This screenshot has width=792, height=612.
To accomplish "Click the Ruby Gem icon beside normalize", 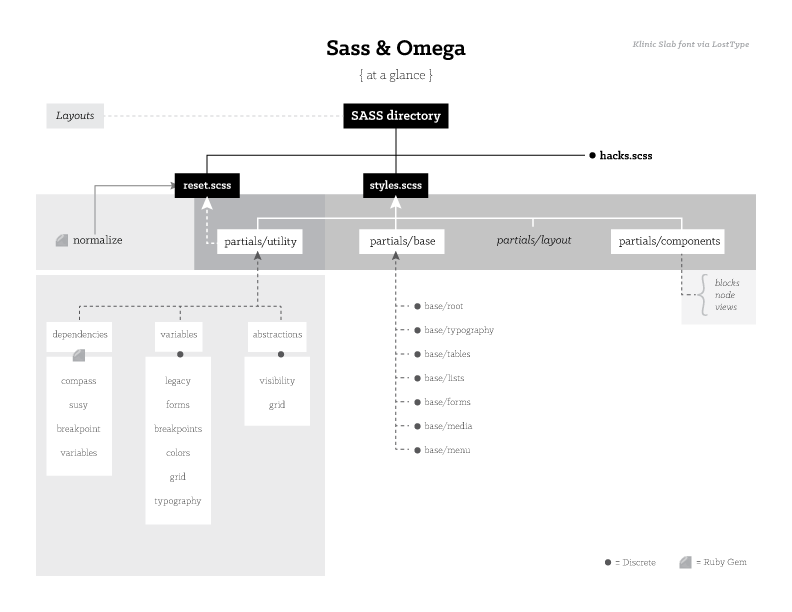I will tap(62, 240).
